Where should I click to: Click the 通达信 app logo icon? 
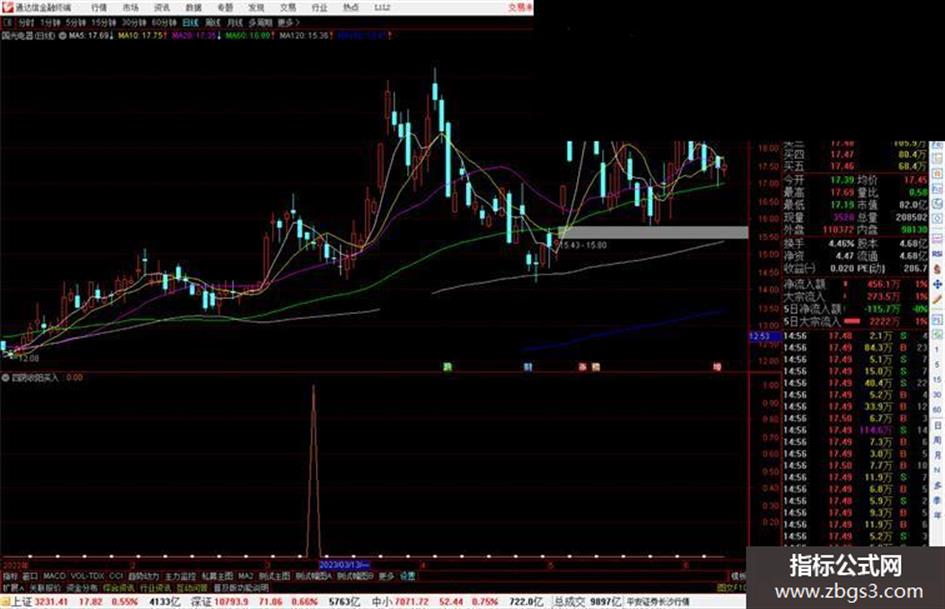[7, 7]
